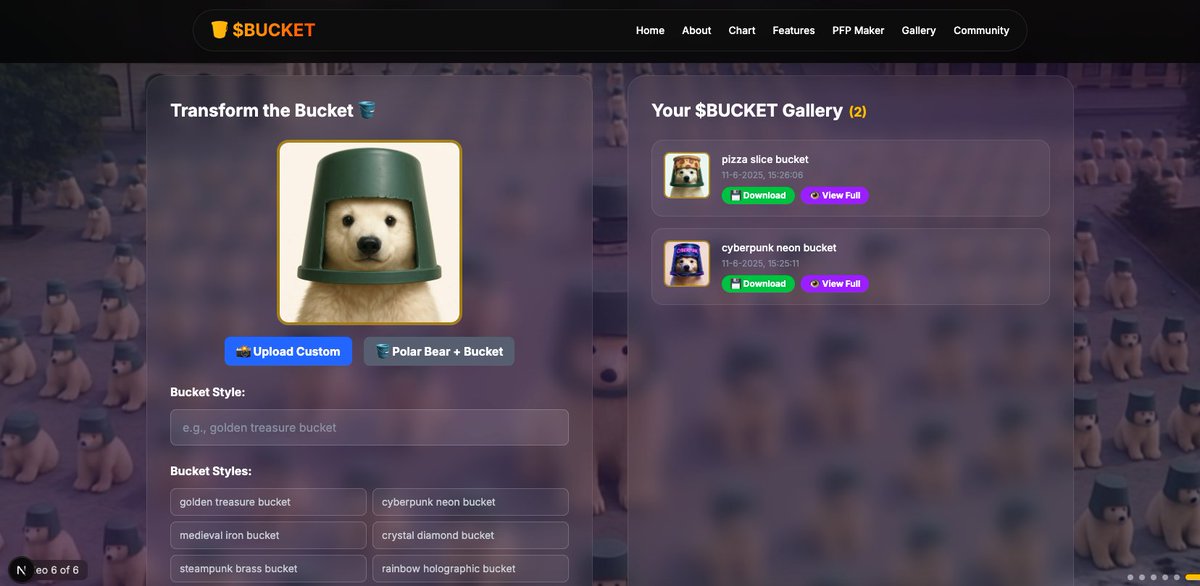Open the Chart nav link
This screenshot has width=1200, height=586.
742,30
